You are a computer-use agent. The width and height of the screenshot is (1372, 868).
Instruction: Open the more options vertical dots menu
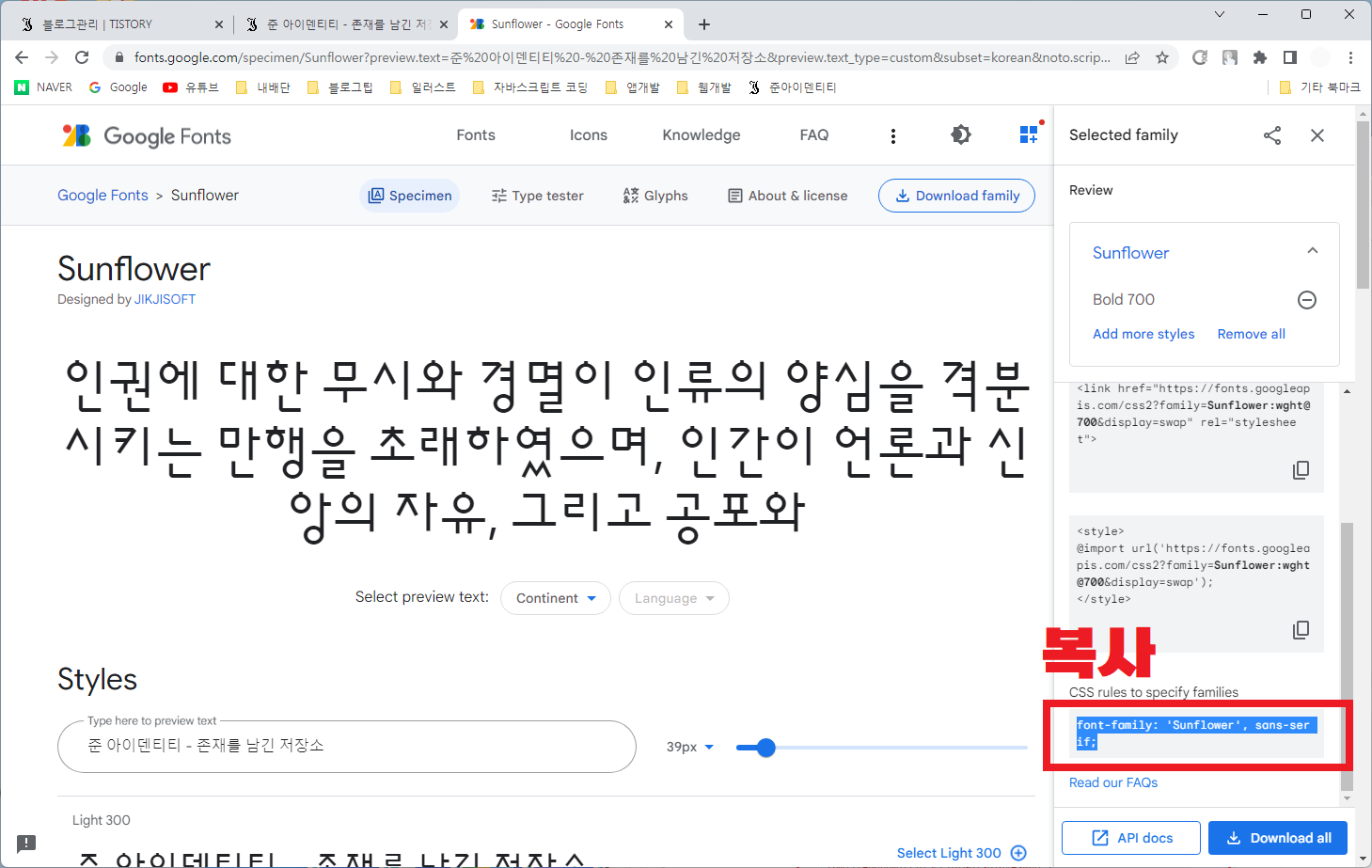tap(892, 135)
